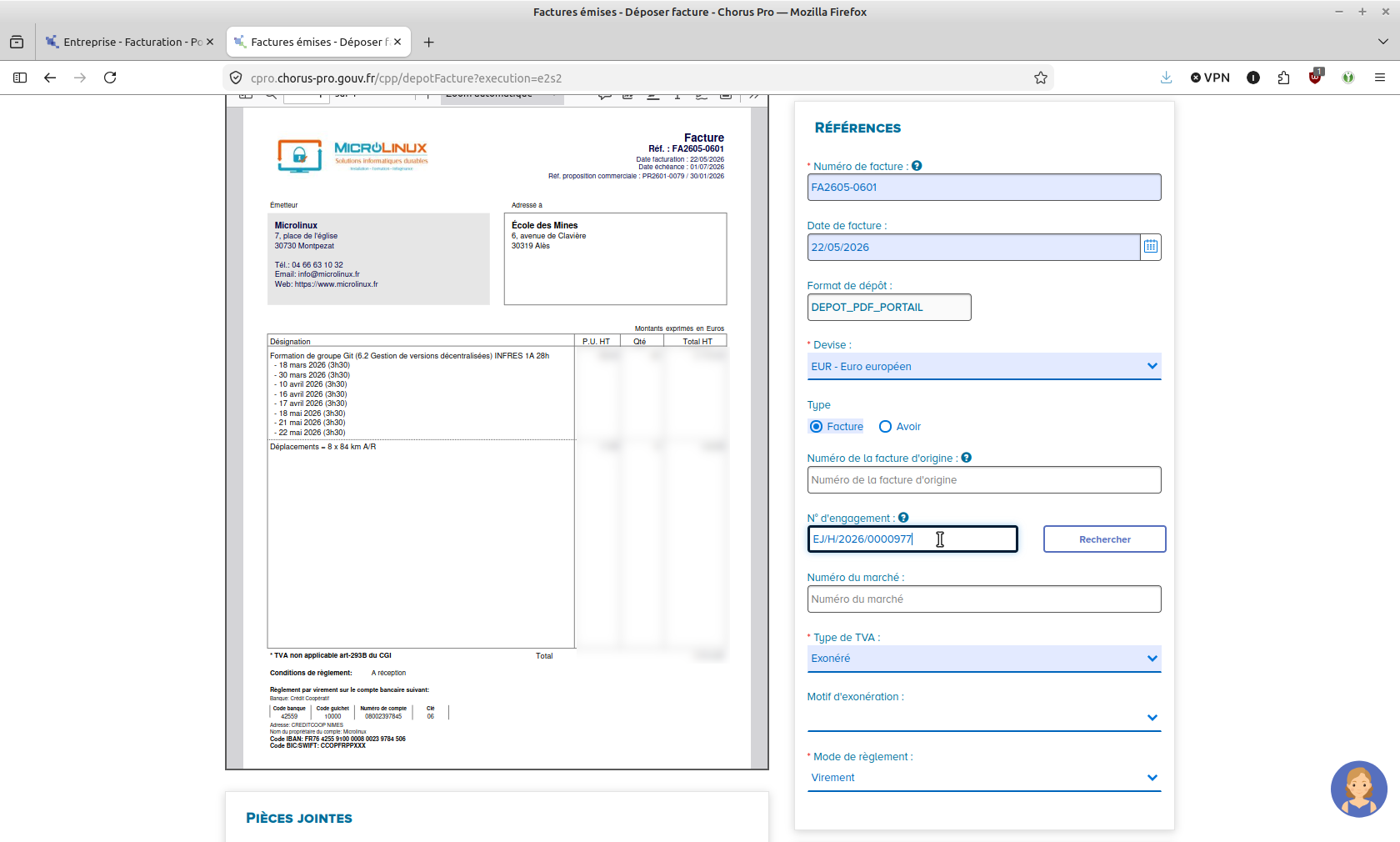
Task: Click the Microlinux emitter name in PDF
Action: (296, 225)
